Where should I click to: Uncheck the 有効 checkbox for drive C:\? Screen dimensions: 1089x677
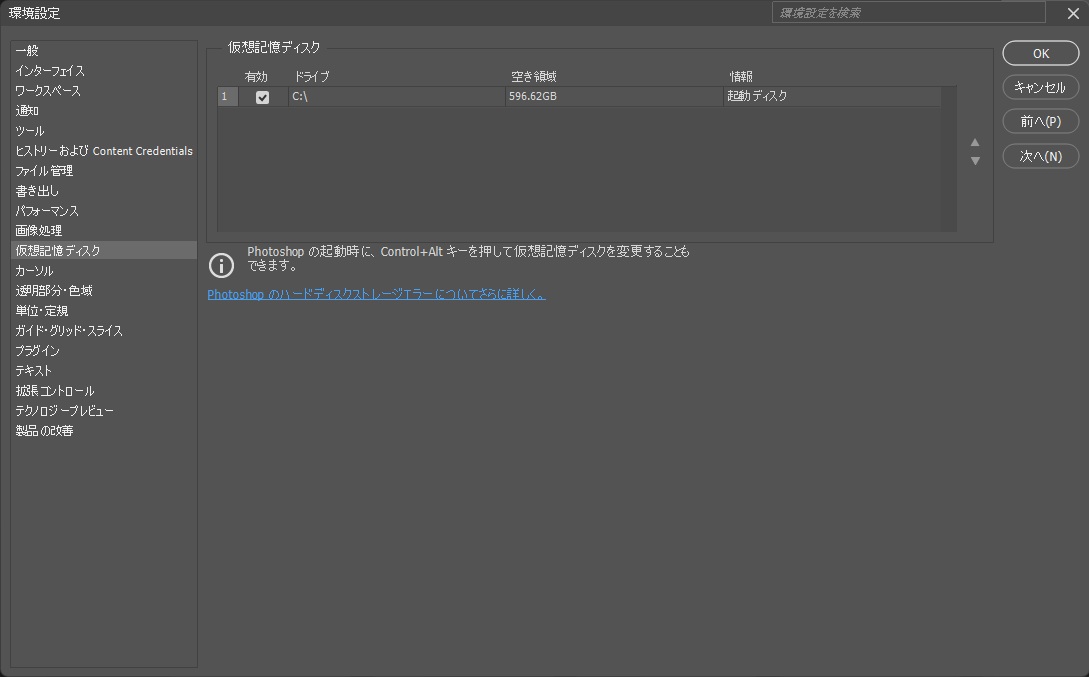pos(263,97)
